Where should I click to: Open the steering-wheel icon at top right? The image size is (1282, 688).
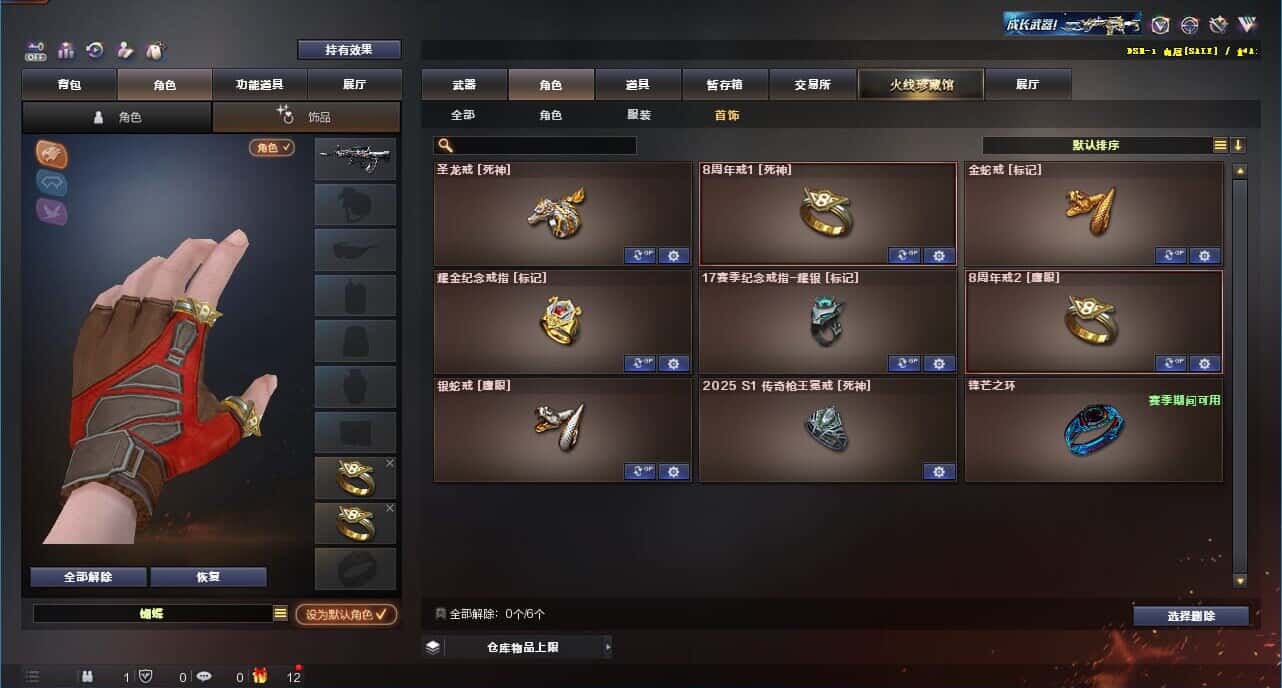point(1189,25)
